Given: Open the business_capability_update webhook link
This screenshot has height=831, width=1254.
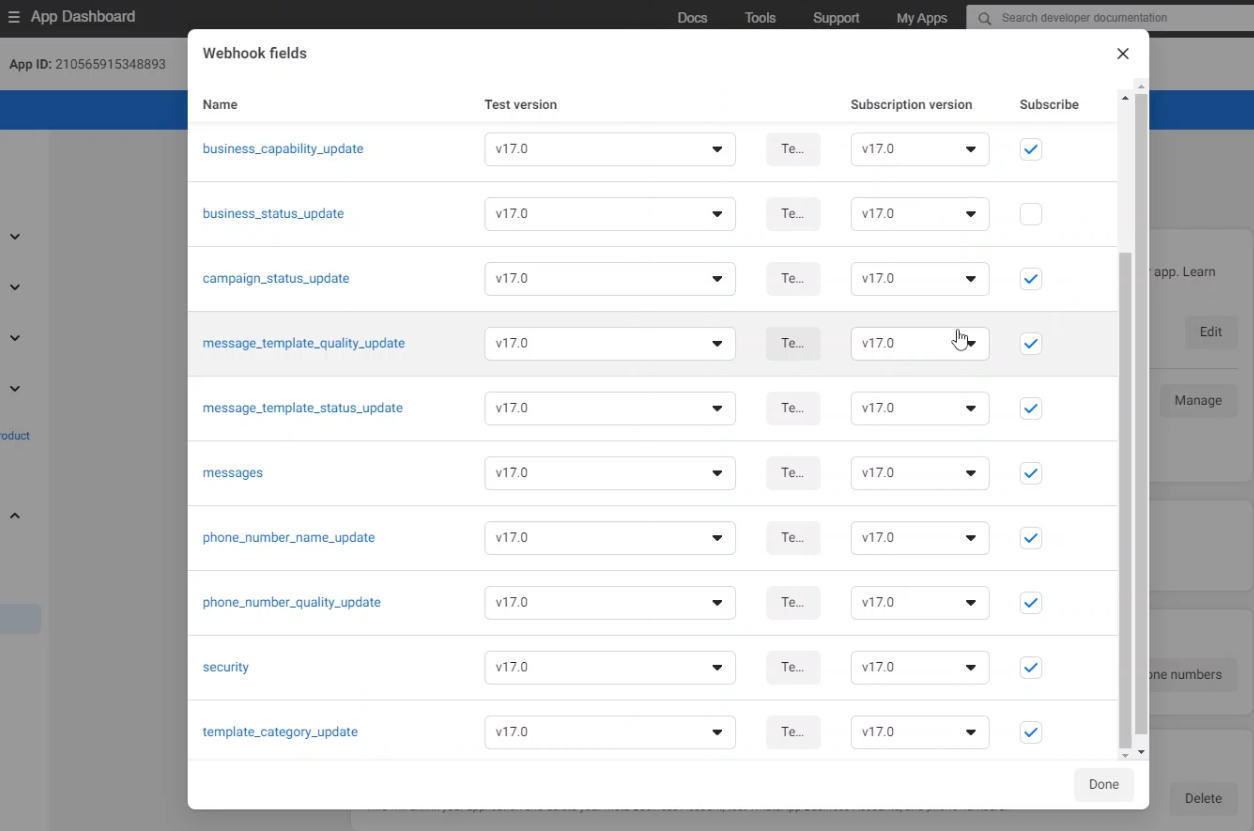Looking at the screenshot, I should [x=283, y=148].
